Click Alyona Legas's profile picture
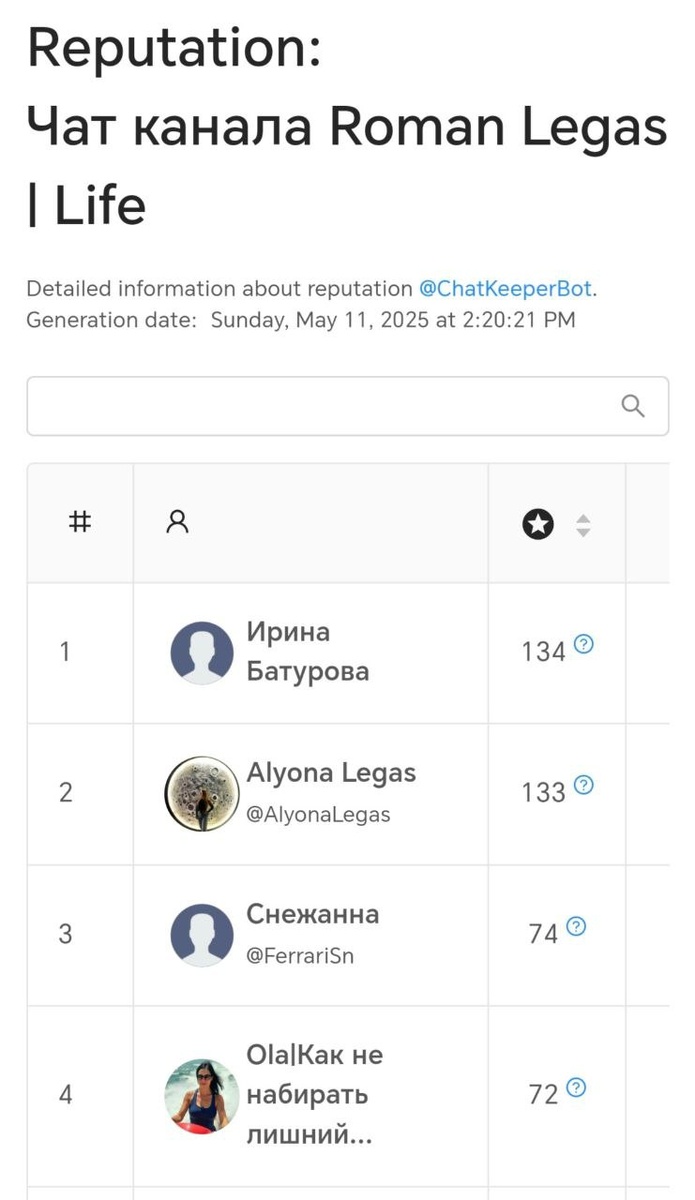 pos(202,793)
